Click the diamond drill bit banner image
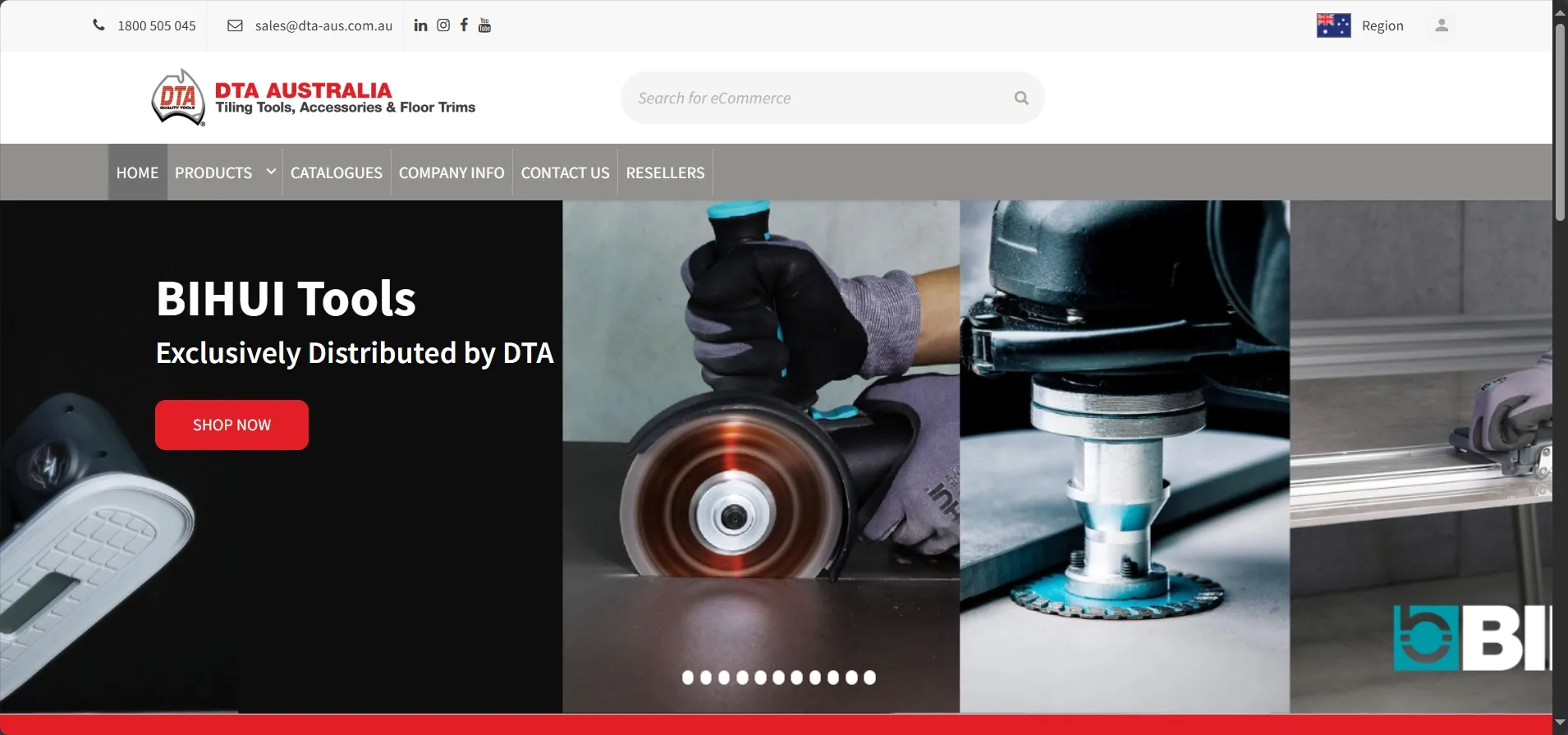Screen dimensions: 1568x735 click(x=1125, y=457)
